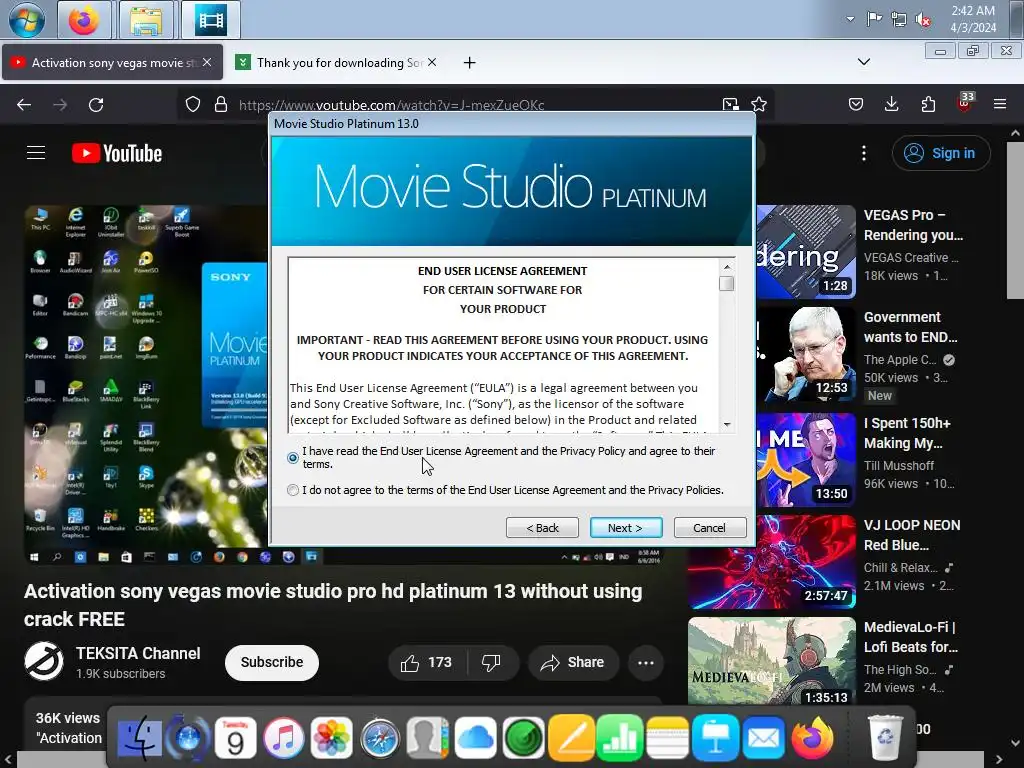
Task: Launch Numbers app from the dock
Action: tap(619, 738)
